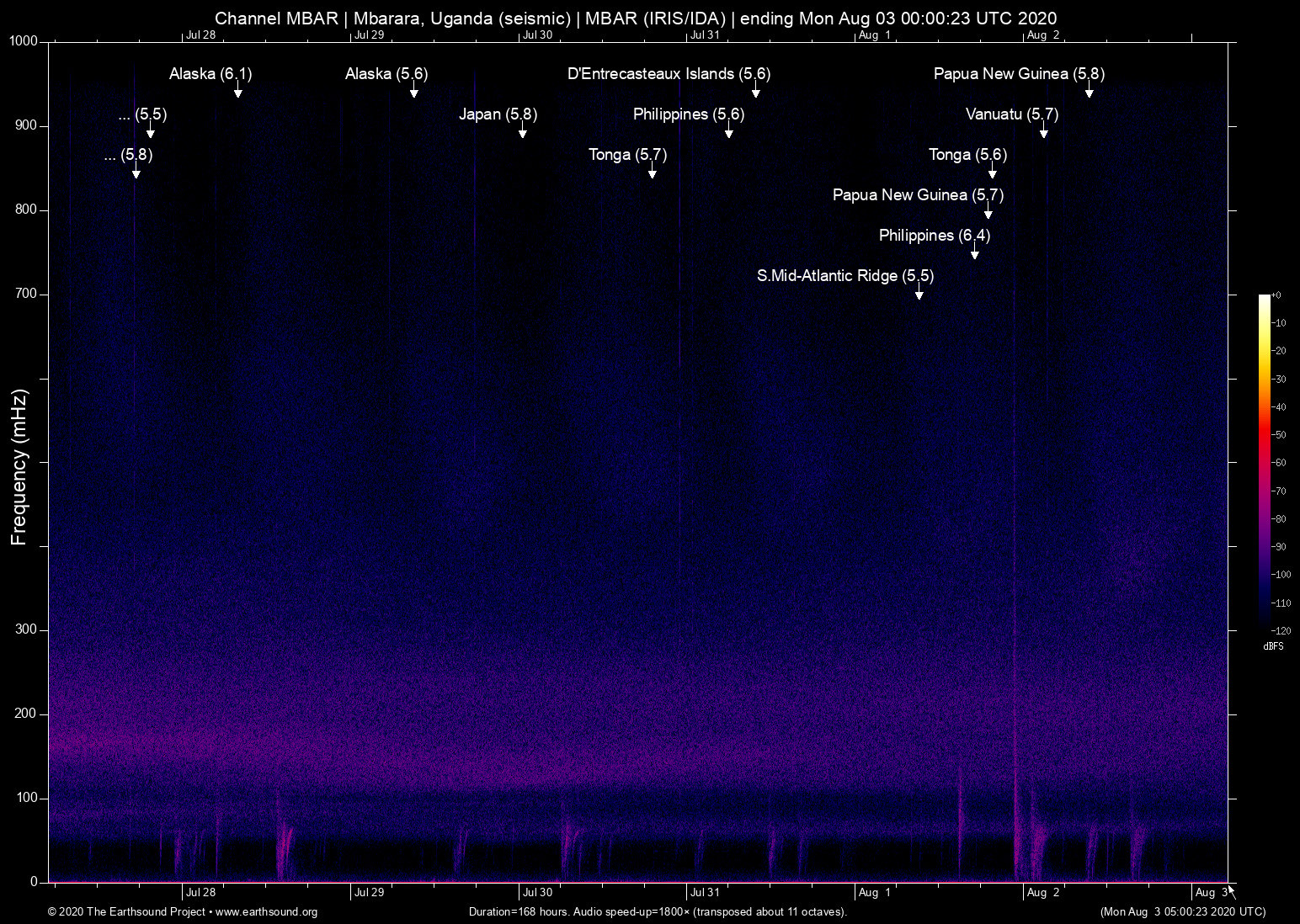Select the Alaska (5.6) earthquake label

tap(386, 74)
